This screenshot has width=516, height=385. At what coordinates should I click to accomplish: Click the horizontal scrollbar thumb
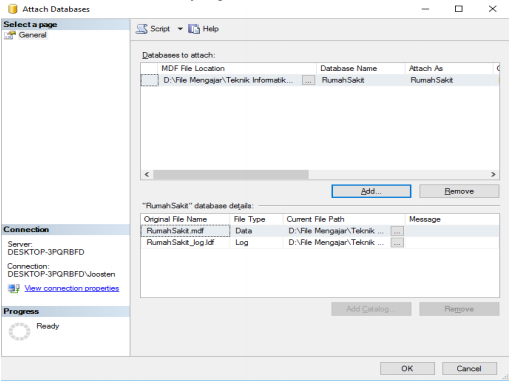tap(231, 174)
